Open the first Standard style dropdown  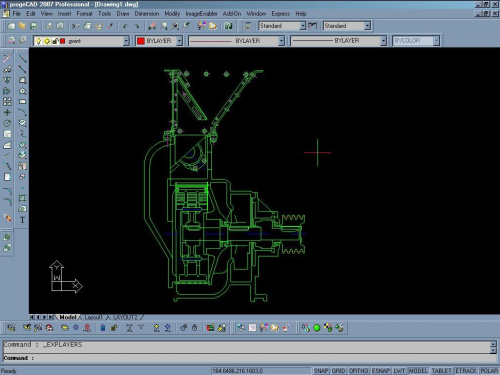pyautogui.click(x=282, y=26)
